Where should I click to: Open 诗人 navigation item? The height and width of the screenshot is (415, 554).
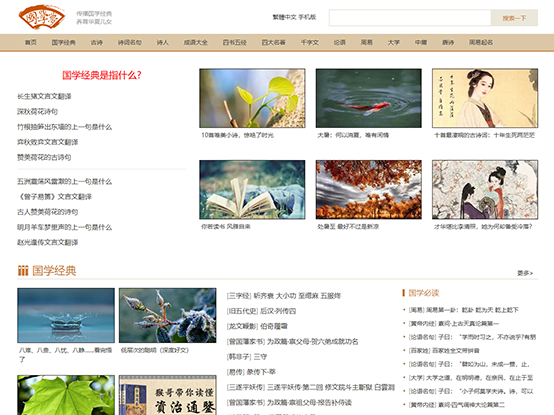[x=163, y=42]
